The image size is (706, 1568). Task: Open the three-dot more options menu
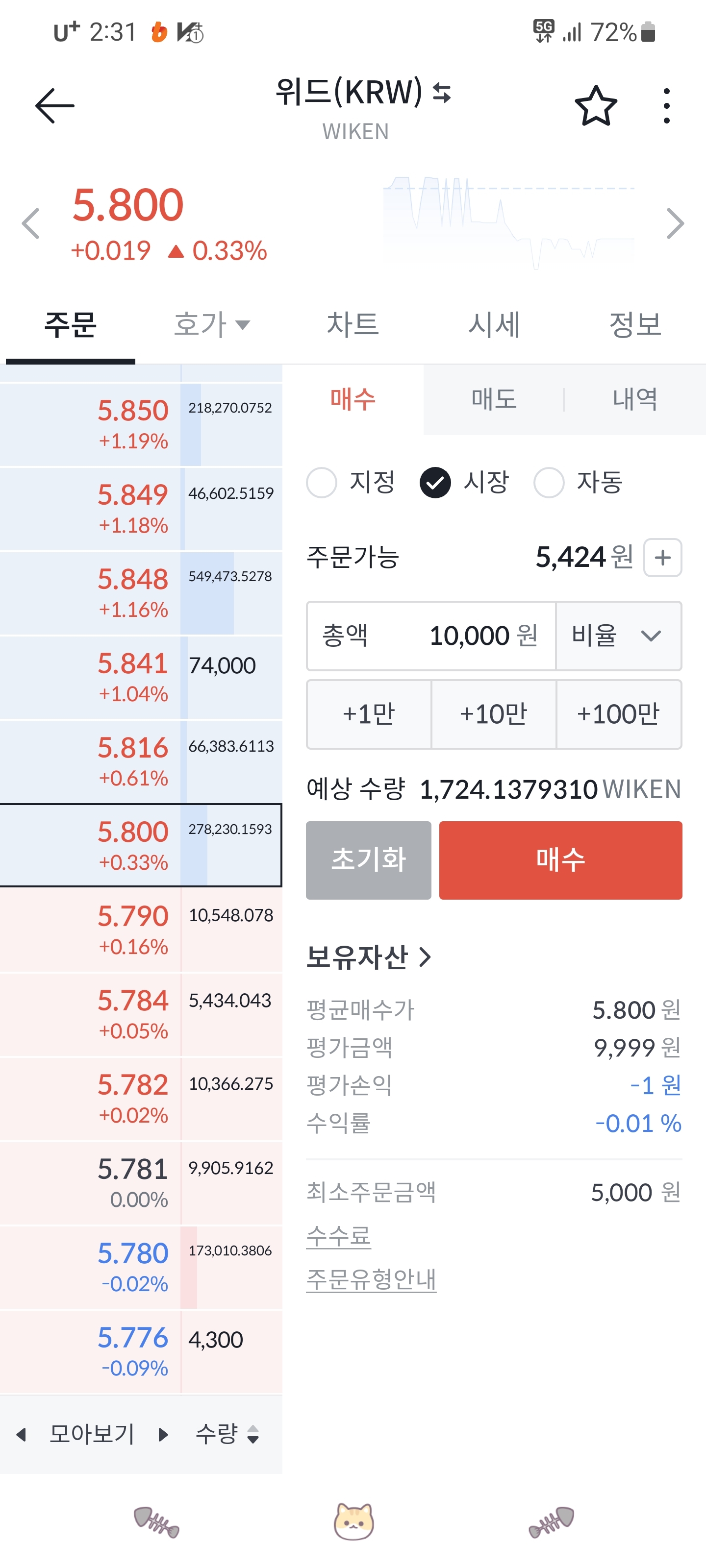click(666, 106)
